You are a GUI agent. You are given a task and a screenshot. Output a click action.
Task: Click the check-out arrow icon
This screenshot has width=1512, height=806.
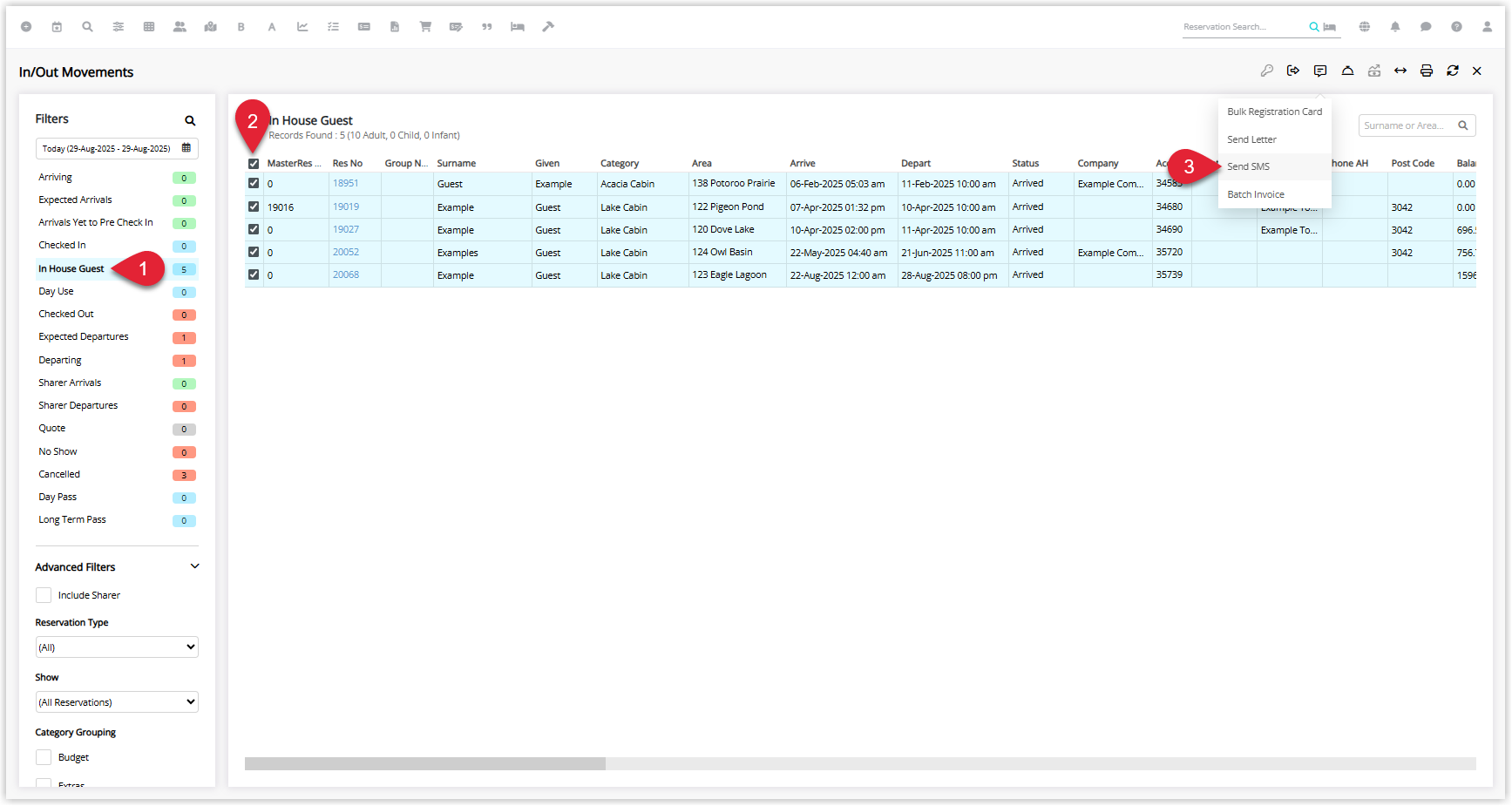(1293, 71)
